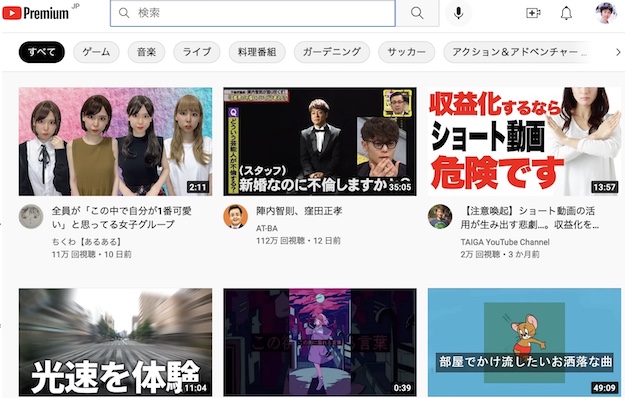
Task: Open the notifications bell
Action: coord(566,13)
